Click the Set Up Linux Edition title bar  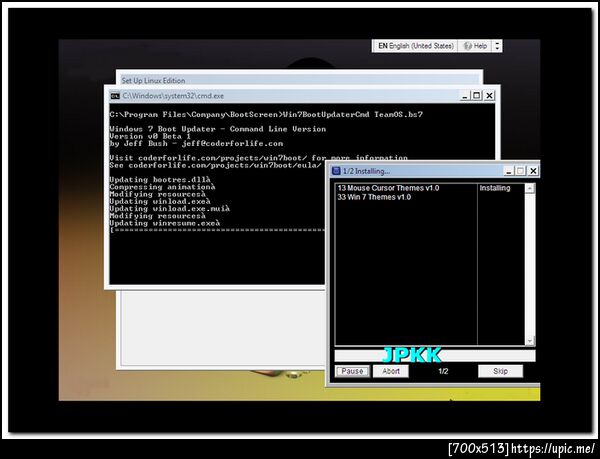[299, 80]
